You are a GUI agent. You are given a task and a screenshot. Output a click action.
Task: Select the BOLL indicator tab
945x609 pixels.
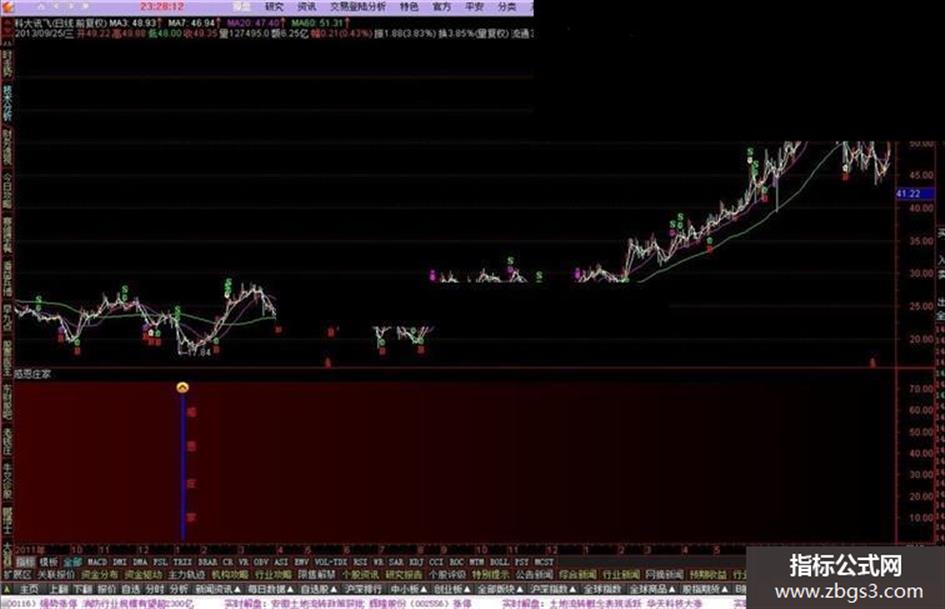(x=499, y=562)
